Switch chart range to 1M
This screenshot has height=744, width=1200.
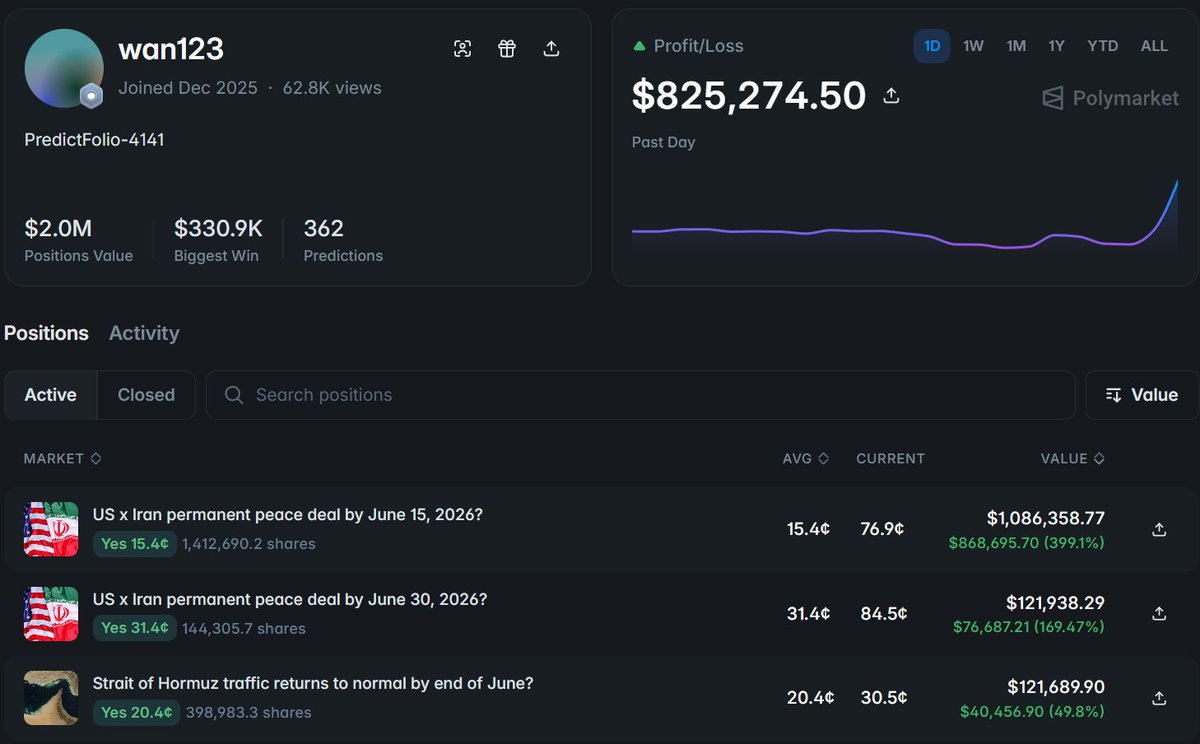pyautogui.click(x=1016, y=46)
